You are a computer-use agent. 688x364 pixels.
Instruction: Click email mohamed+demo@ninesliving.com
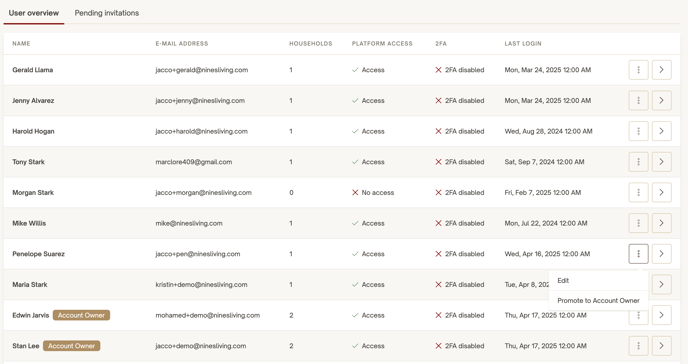click(208, 315)
